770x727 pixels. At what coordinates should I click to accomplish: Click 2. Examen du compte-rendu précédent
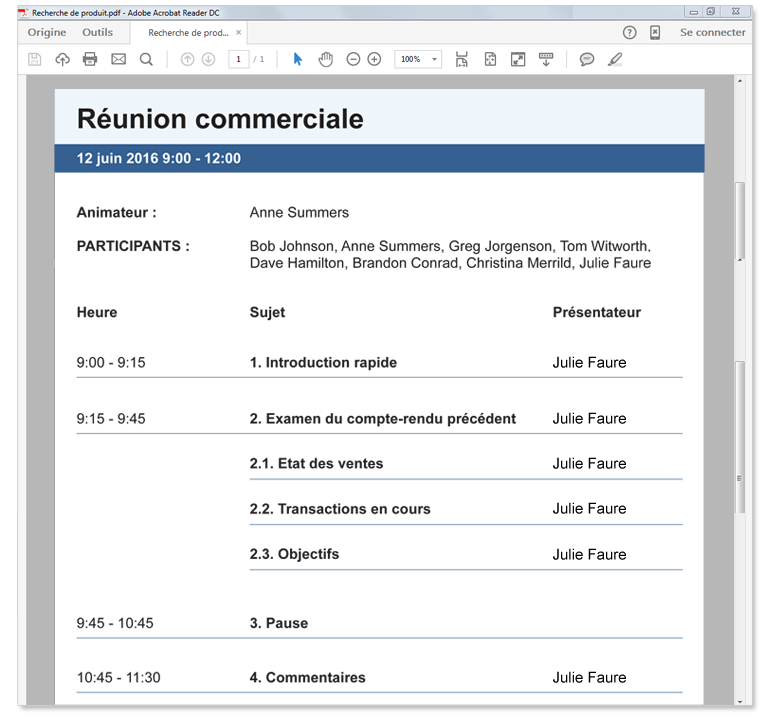click(x=383, y=419)
